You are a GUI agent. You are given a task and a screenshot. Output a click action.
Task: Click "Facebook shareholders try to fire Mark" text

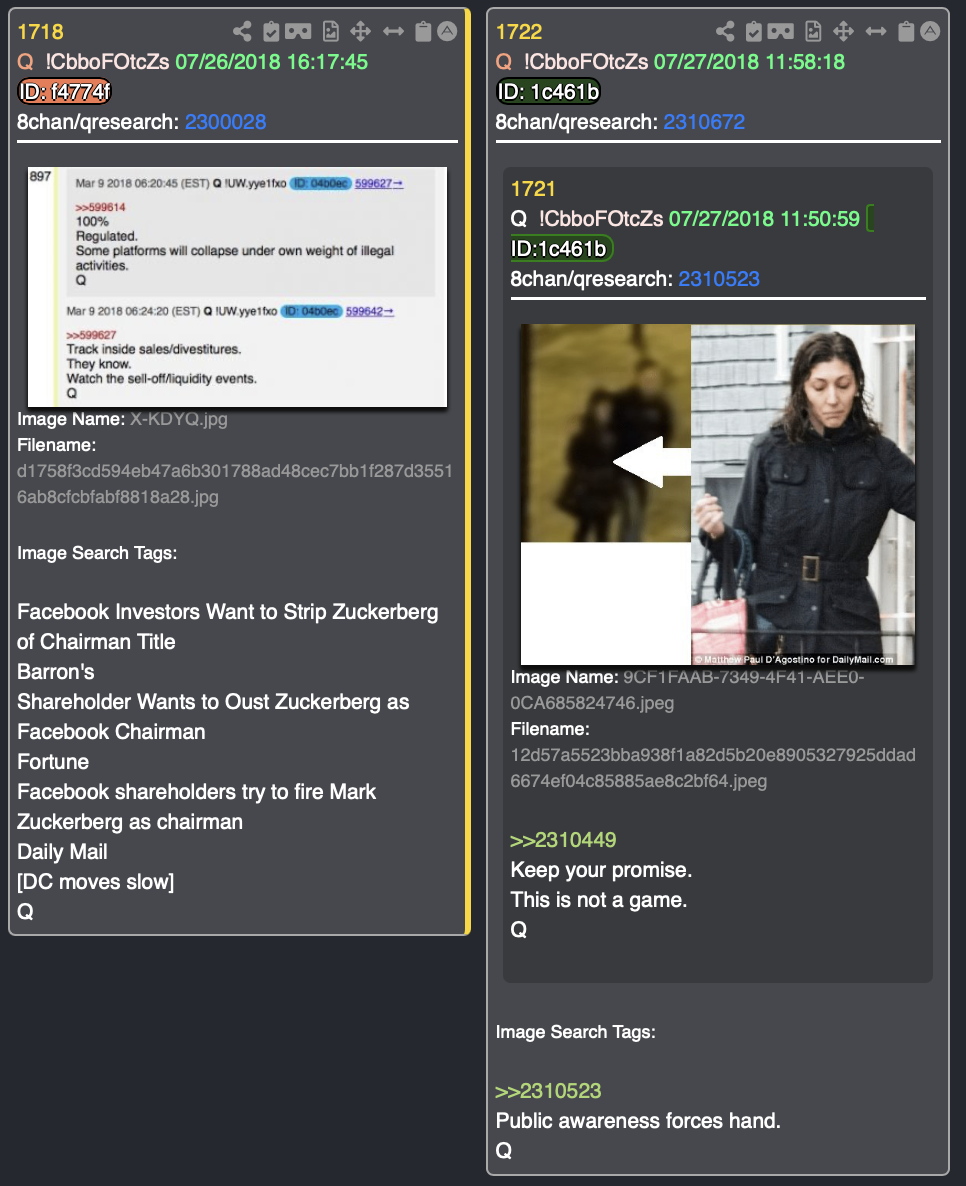(x=197, y=792)
